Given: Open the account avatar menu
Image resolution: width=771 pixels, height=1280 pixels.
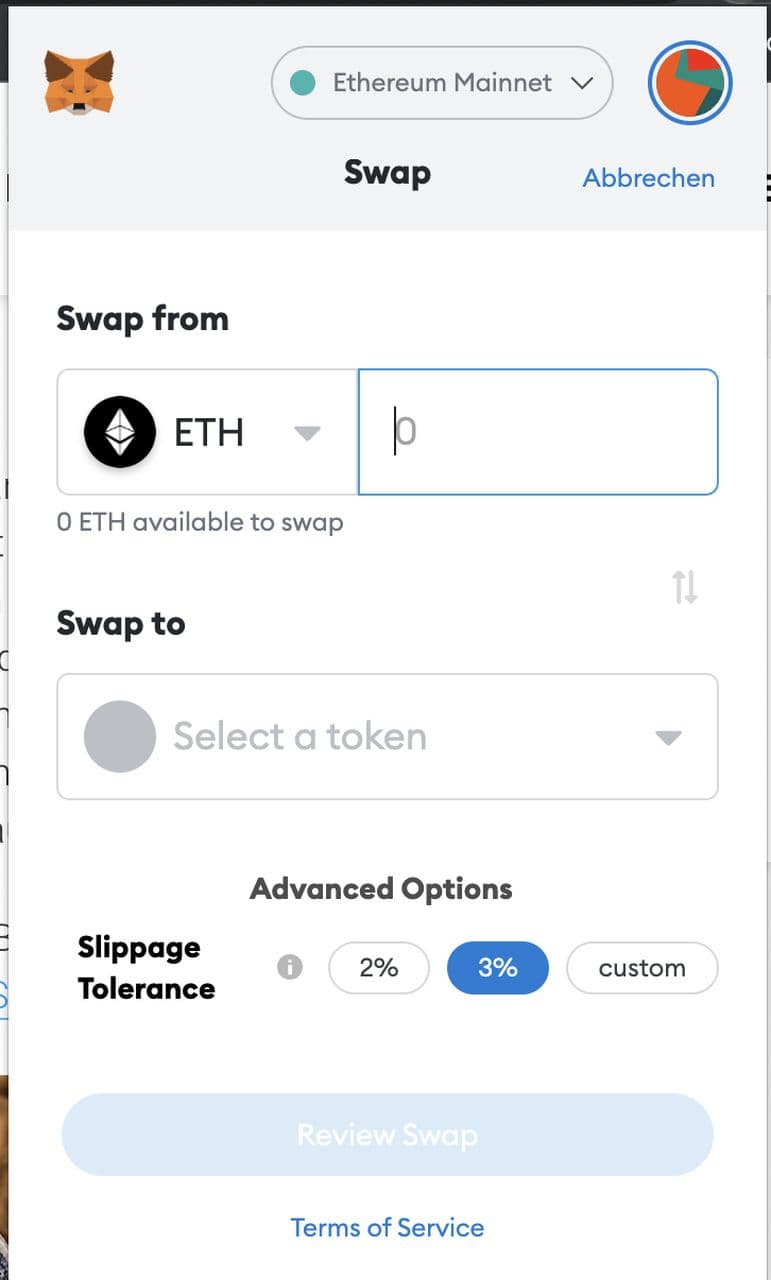Looking at the screenshot, I should 690,83.
